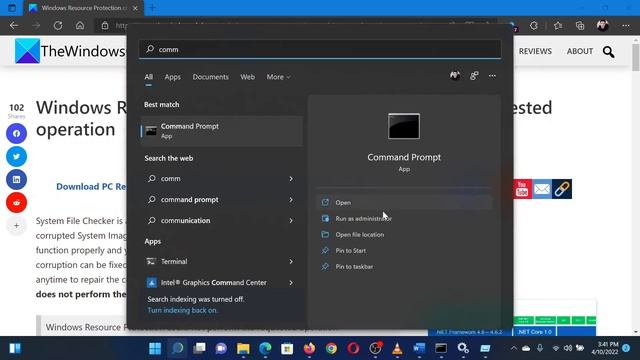Open Intel Graphics Command Center result
Screen dimensions: 640x360
[212, 282]
